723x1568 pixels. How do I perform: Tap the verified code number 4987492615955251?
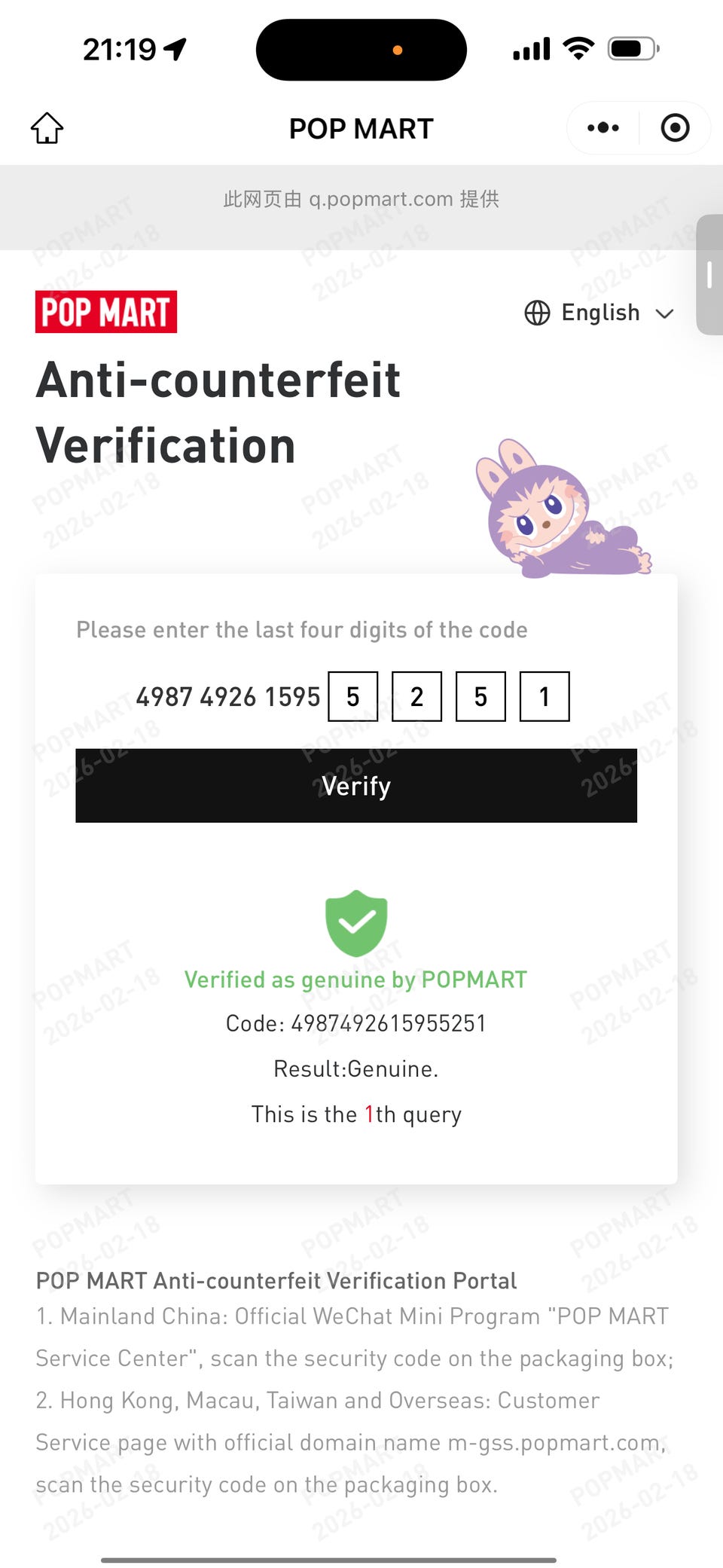(x=388, y=1023)
